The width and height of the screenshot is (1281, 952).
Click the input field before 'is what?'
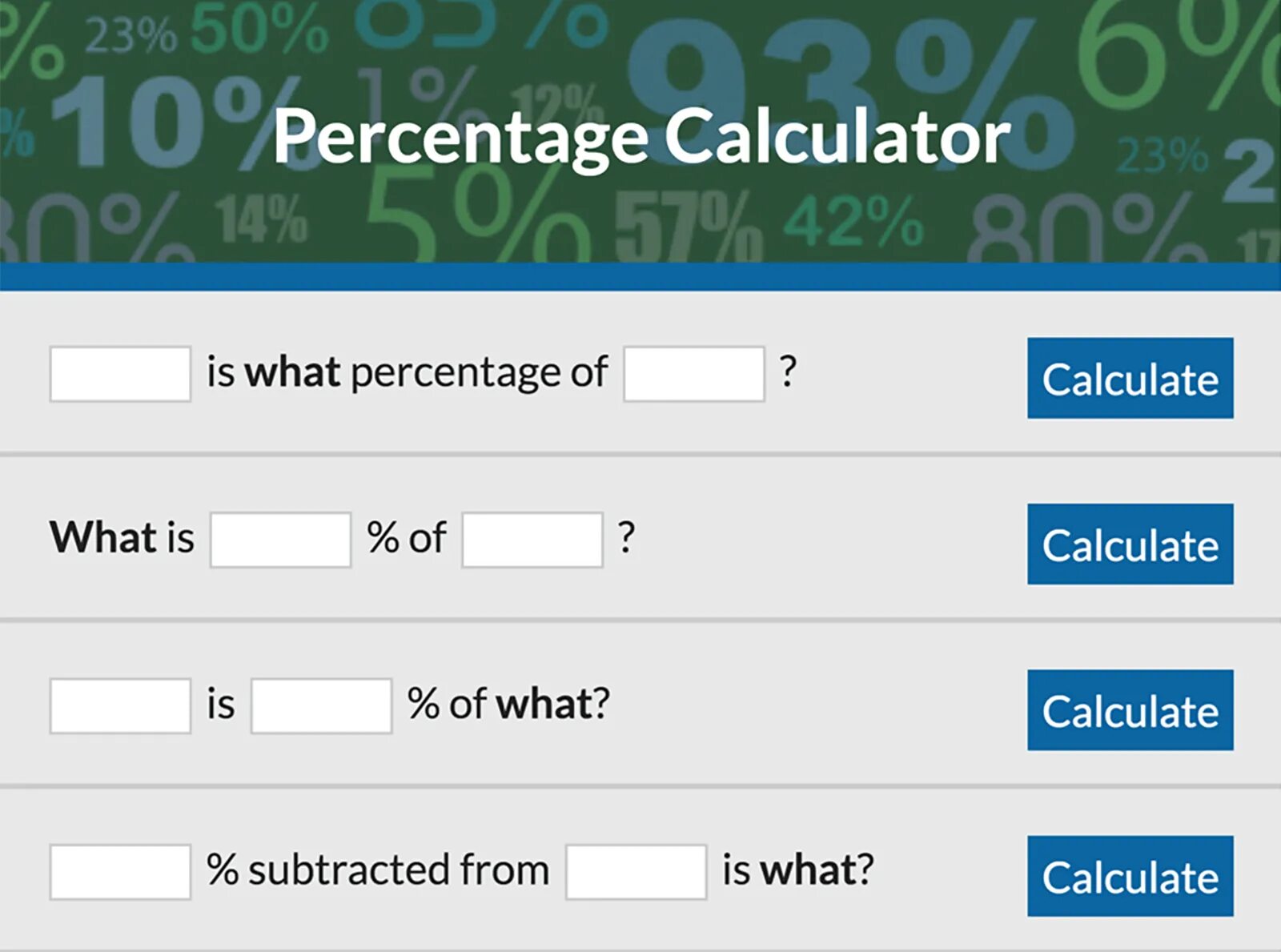(x=636, y=872)
